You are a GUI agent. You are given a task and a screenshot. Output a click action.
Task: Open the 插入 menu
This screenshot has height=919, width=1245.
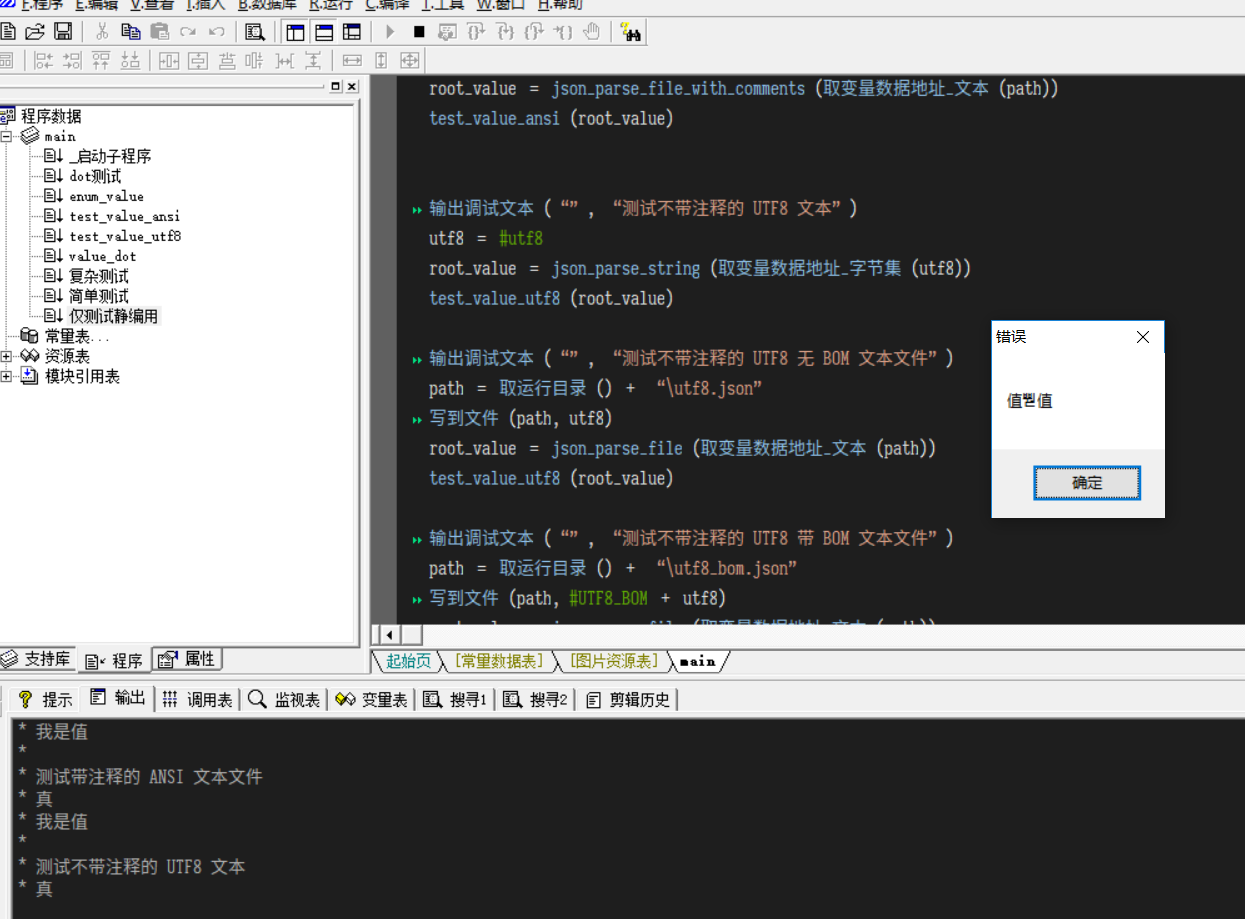pos(206,5)
